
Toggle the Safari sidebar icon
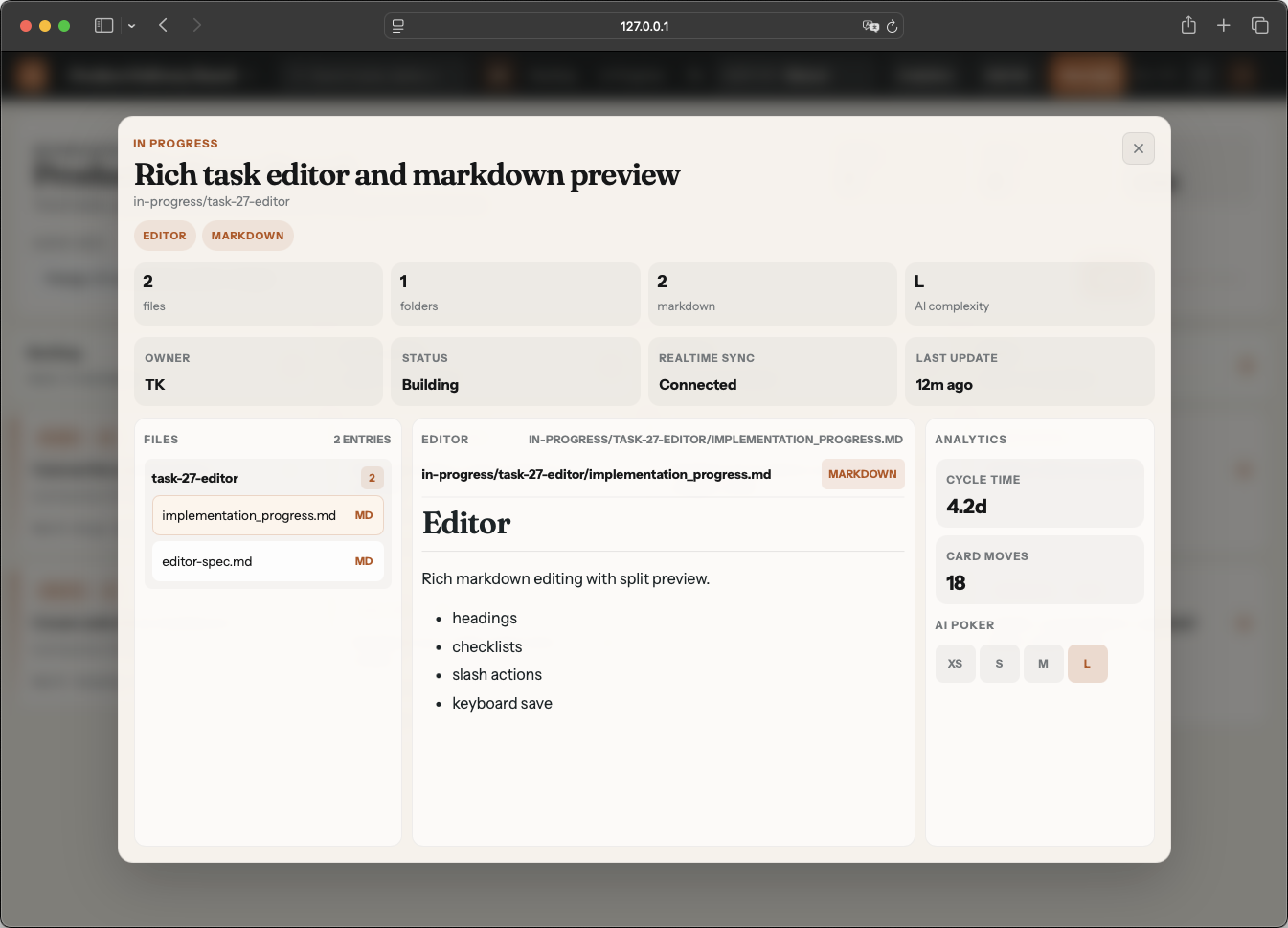(103, 26)
